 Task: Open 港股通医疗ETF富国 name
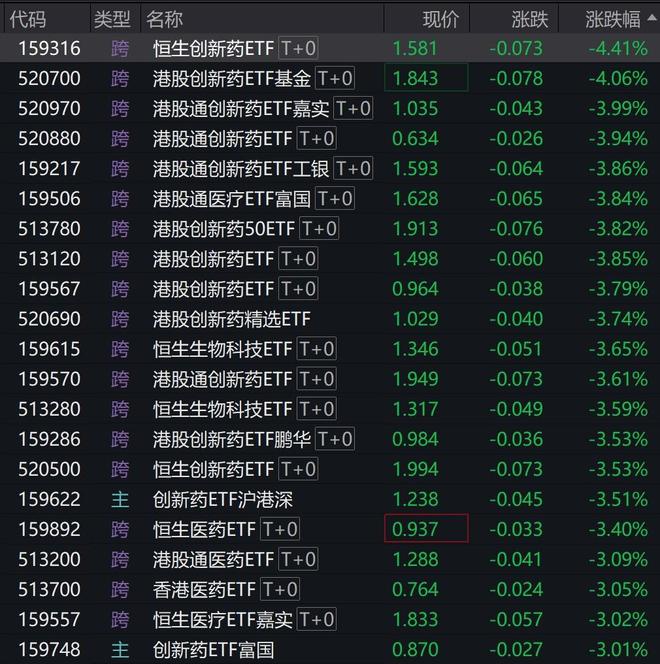[x=232, y=199]
